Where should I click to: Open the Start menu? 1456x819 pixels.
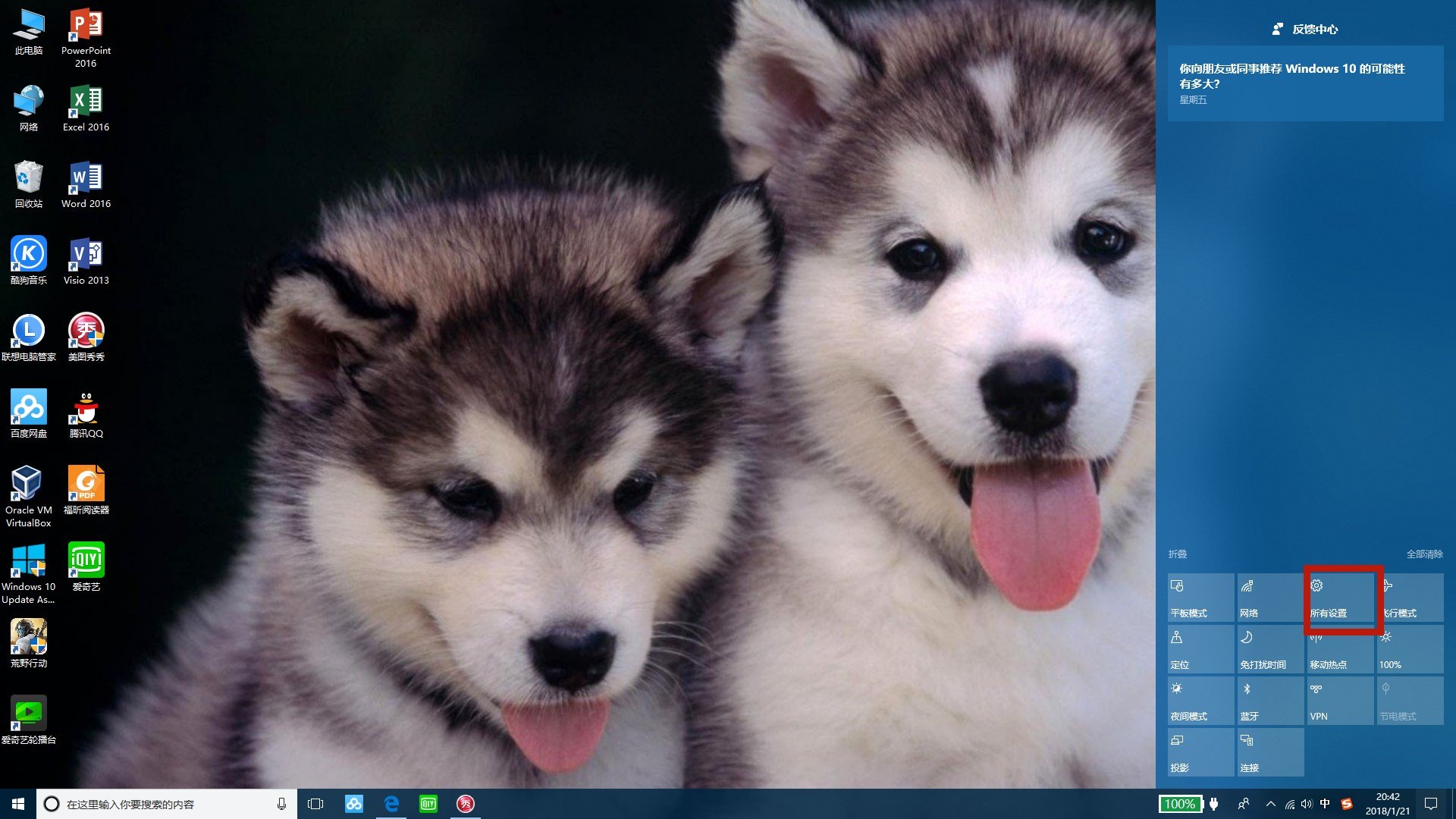(18, 804)
